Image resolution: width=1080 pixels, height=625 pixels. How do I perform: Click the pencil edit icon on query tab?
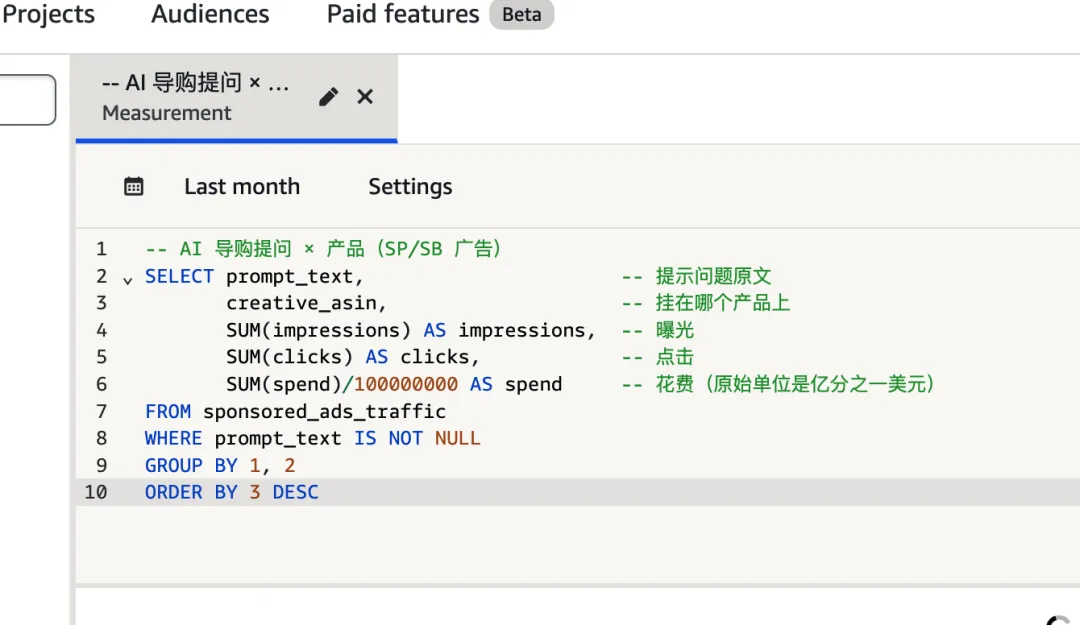pos(329,96)
